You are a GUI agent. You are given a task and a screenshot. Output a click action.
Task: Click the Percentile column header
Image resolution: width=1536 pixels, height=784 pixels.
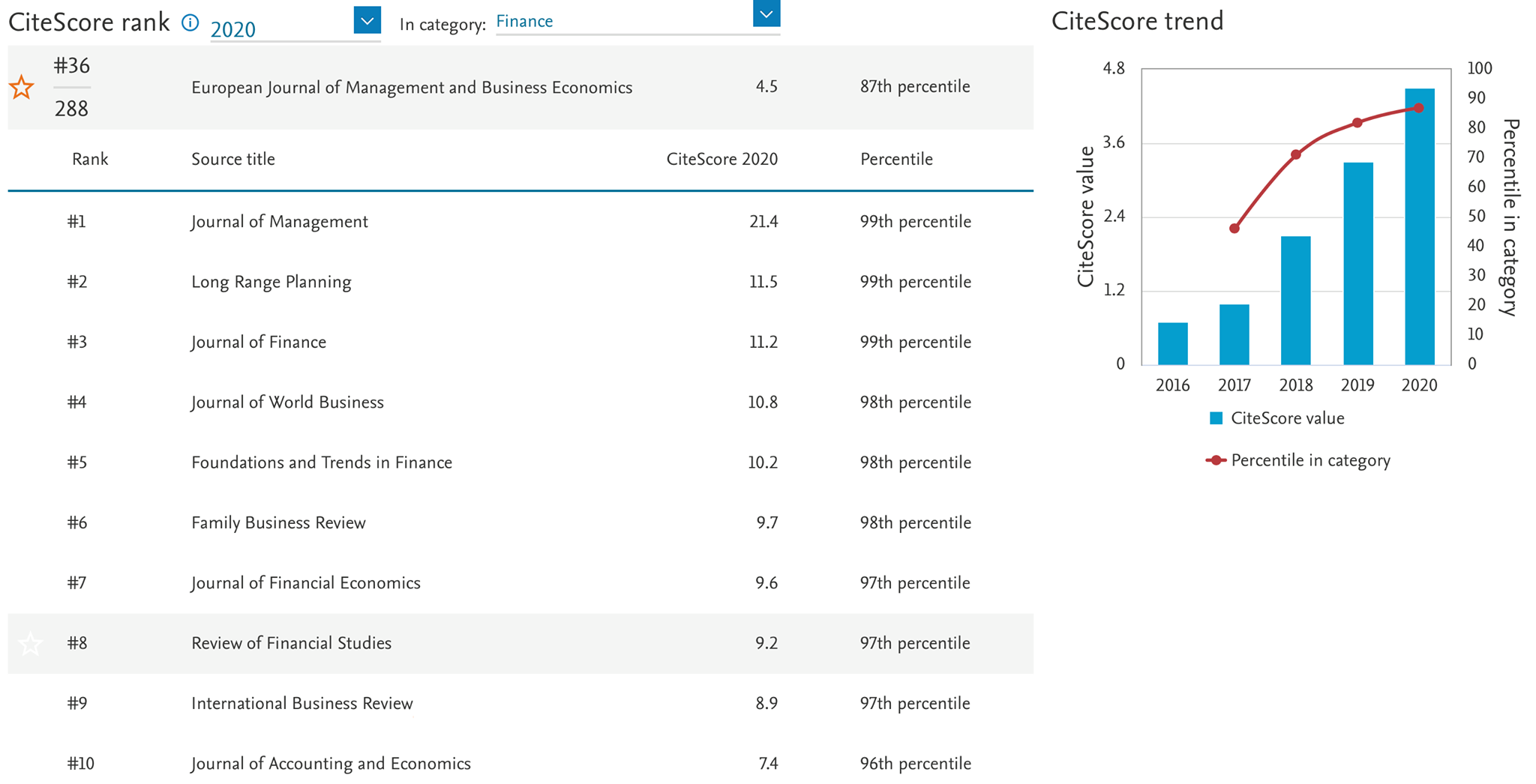pyautogui.click(x=896, y=159)
